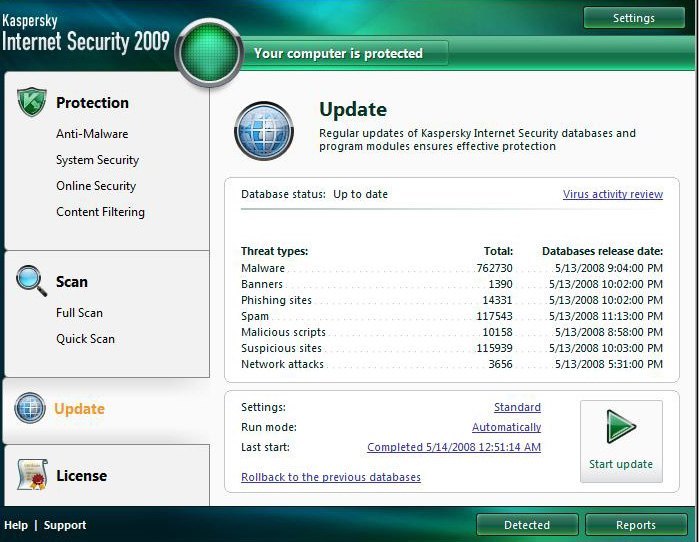Open the Reports button
Viewport: 699px width, 542px height.
[x=636, y=525]
